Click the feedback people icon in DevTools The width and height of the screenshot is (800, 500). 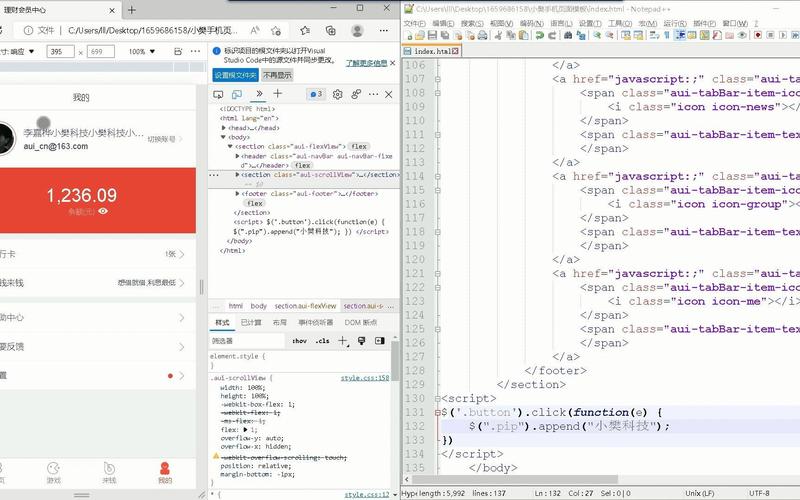click(356, 94)
